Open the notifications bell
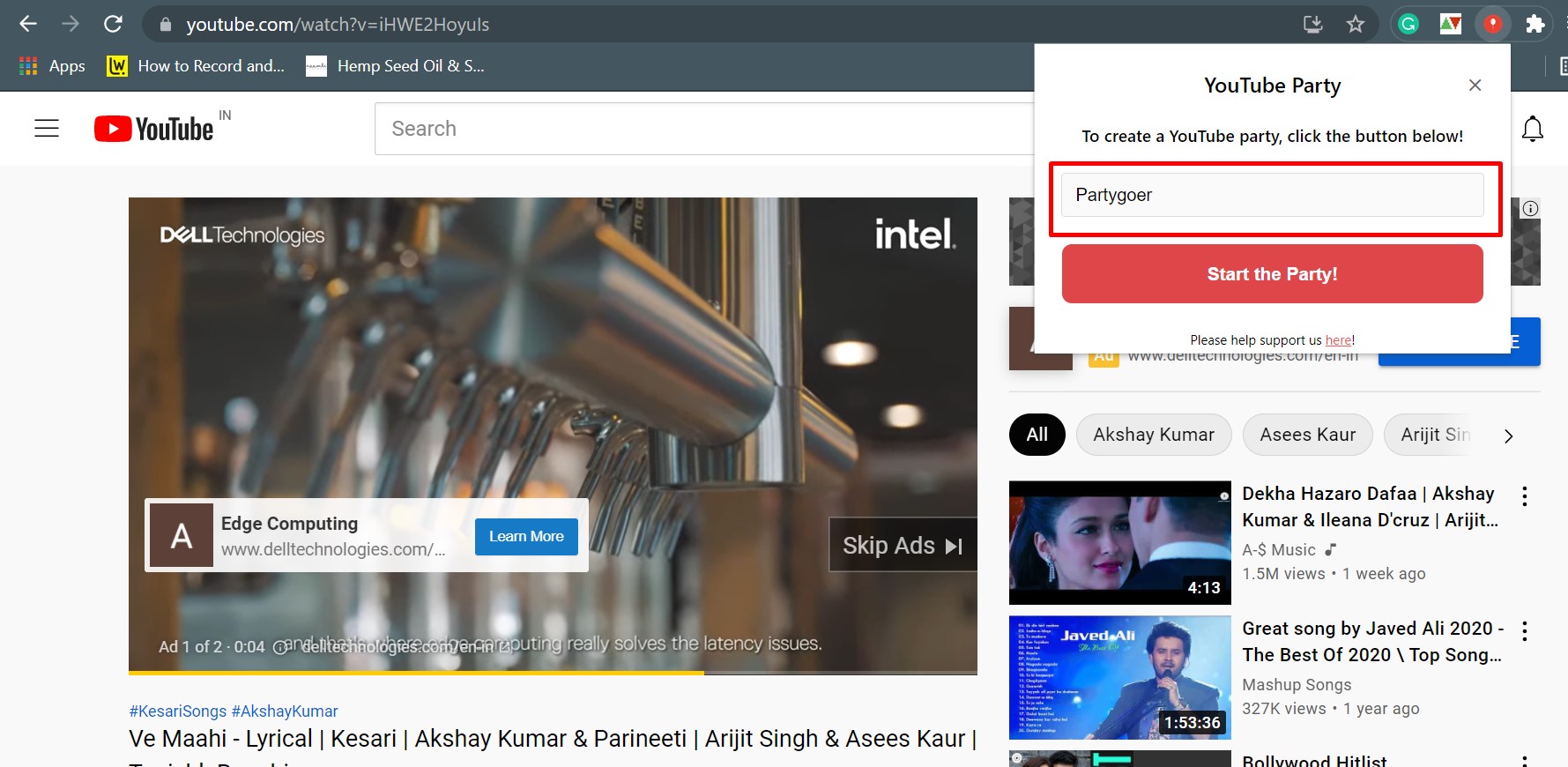This screenshot has width=1568, height=767. coord(1533,129)
